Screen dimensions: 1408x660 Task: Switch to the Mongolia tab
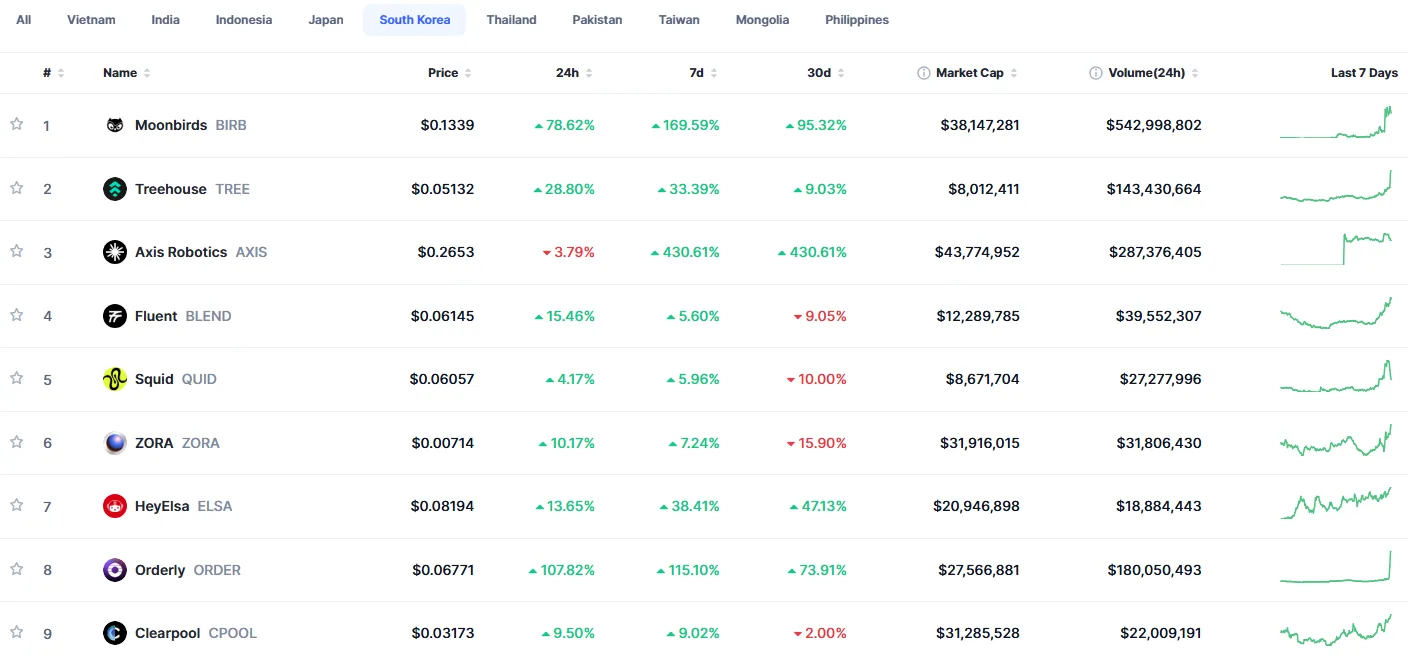(x=762, y=20)
